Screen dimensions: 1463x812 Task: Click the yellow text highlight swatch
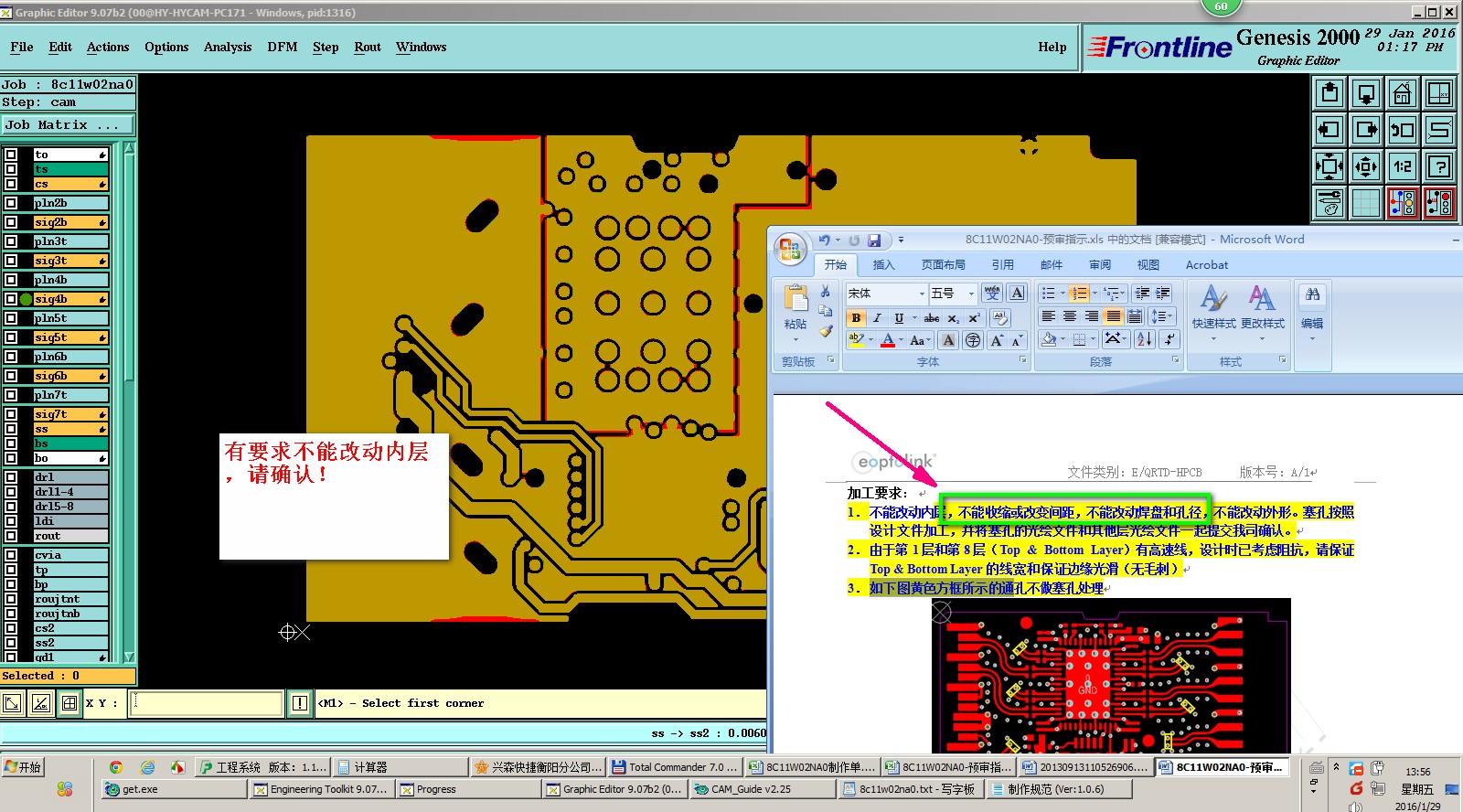[x=857, y=340]
